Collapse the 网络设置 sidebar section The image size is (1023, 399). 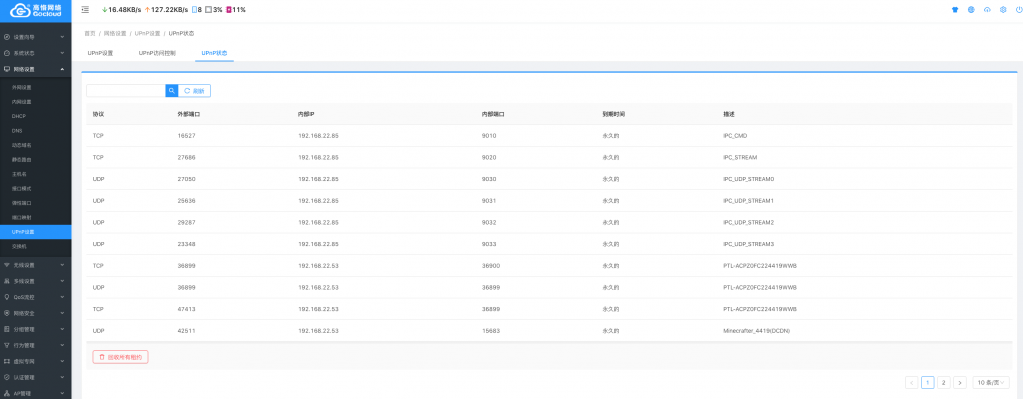click(35, 69)
